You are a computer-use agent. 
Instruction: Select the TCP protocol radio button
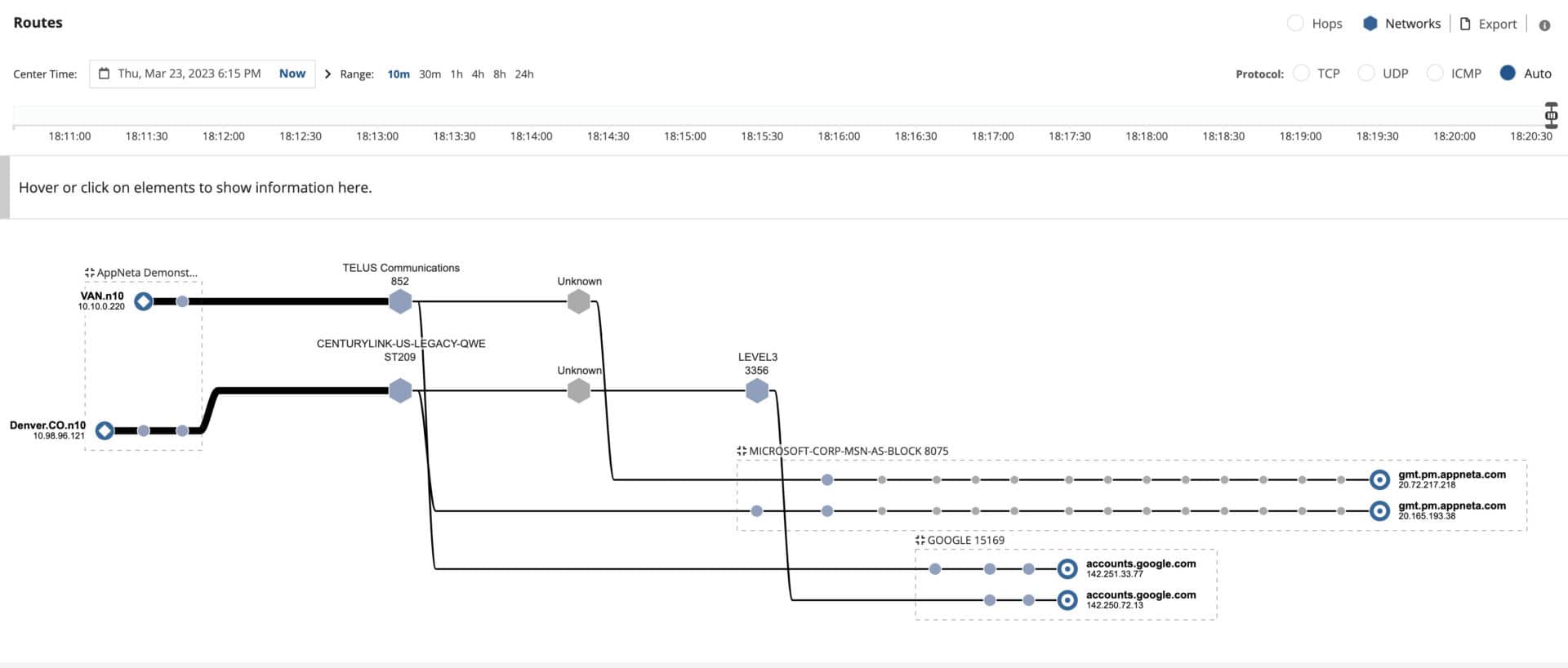1302,73
